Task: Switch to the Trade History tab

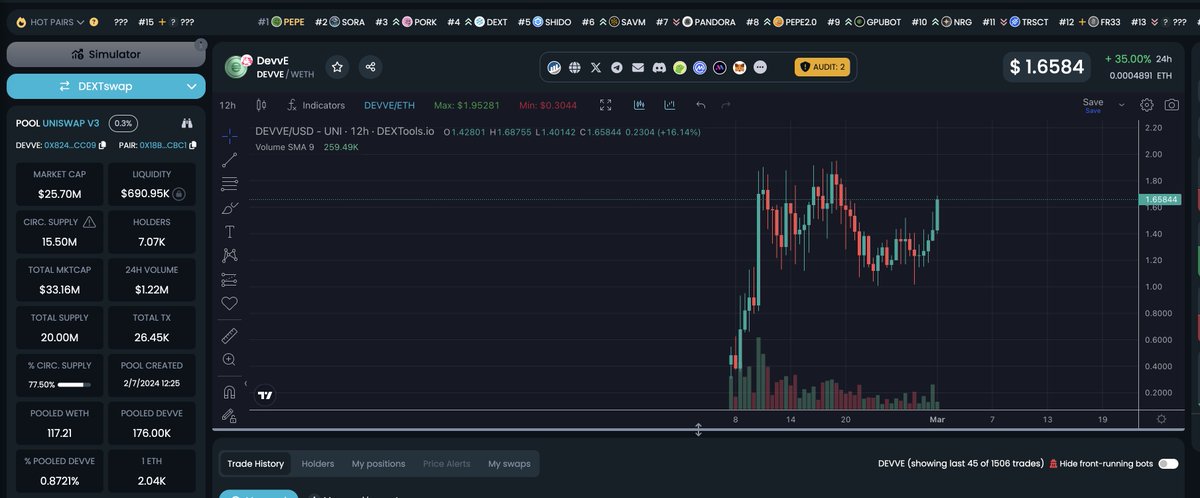Action: pyautogui.click(x=256, y=463)
